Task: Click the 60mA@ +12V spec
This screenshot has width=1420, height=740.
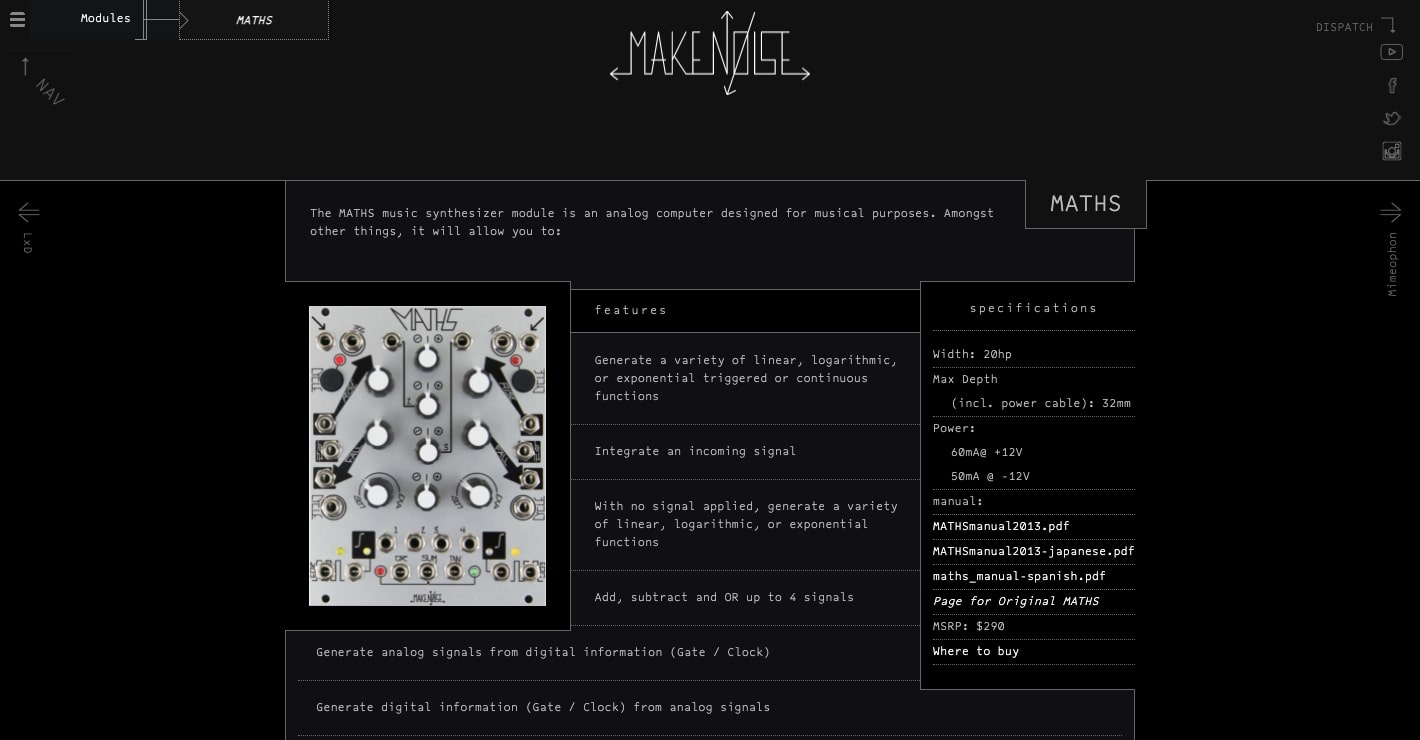Action: (x=986, y=452)
